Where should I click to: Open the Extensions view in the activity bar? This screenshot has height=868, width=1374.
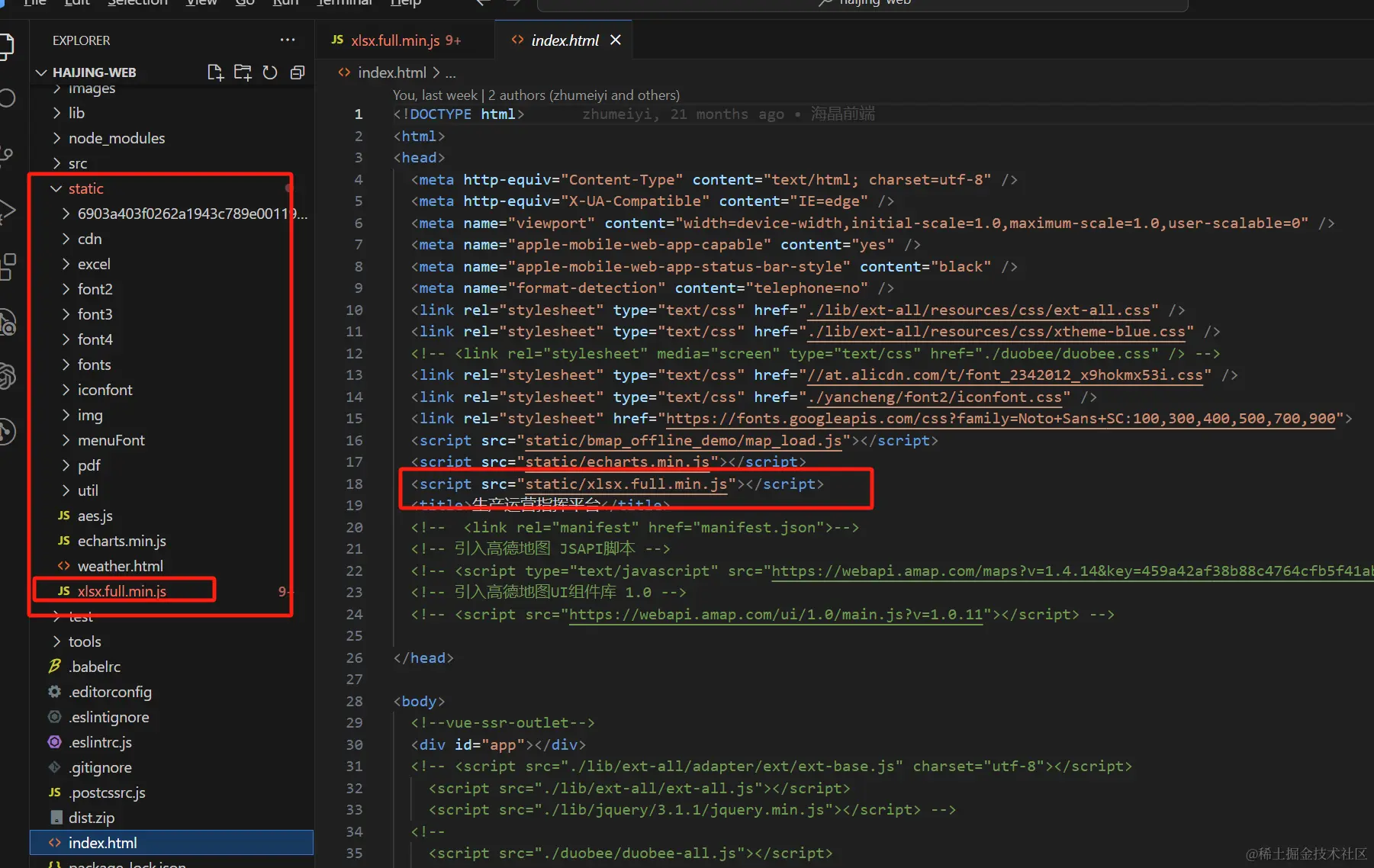tap(6, 266)
